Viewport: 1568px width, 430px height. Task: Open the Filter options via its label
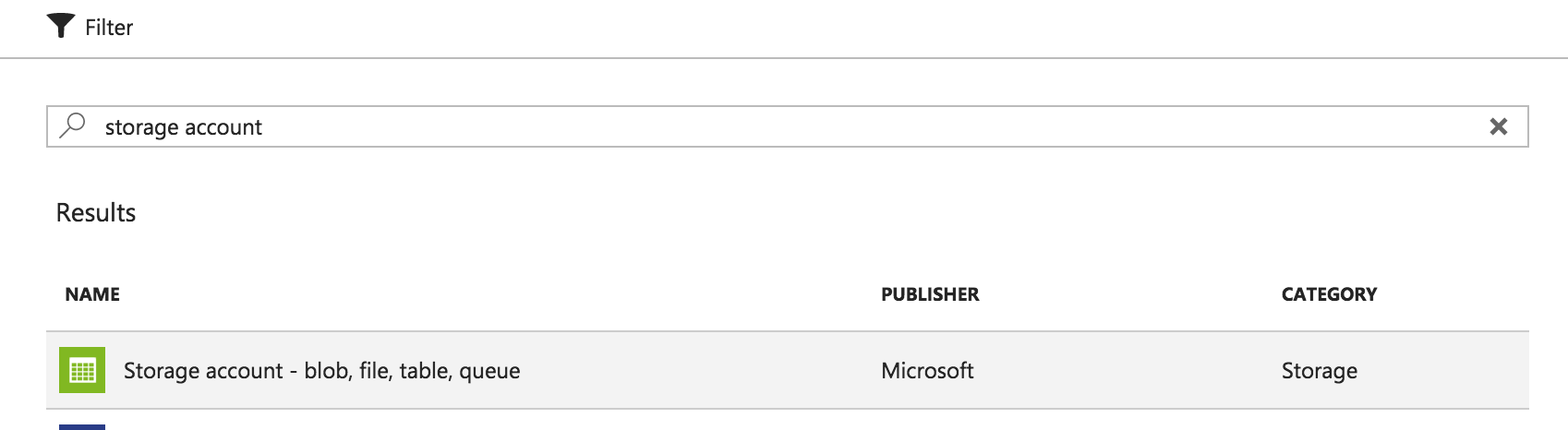(109, 28)
